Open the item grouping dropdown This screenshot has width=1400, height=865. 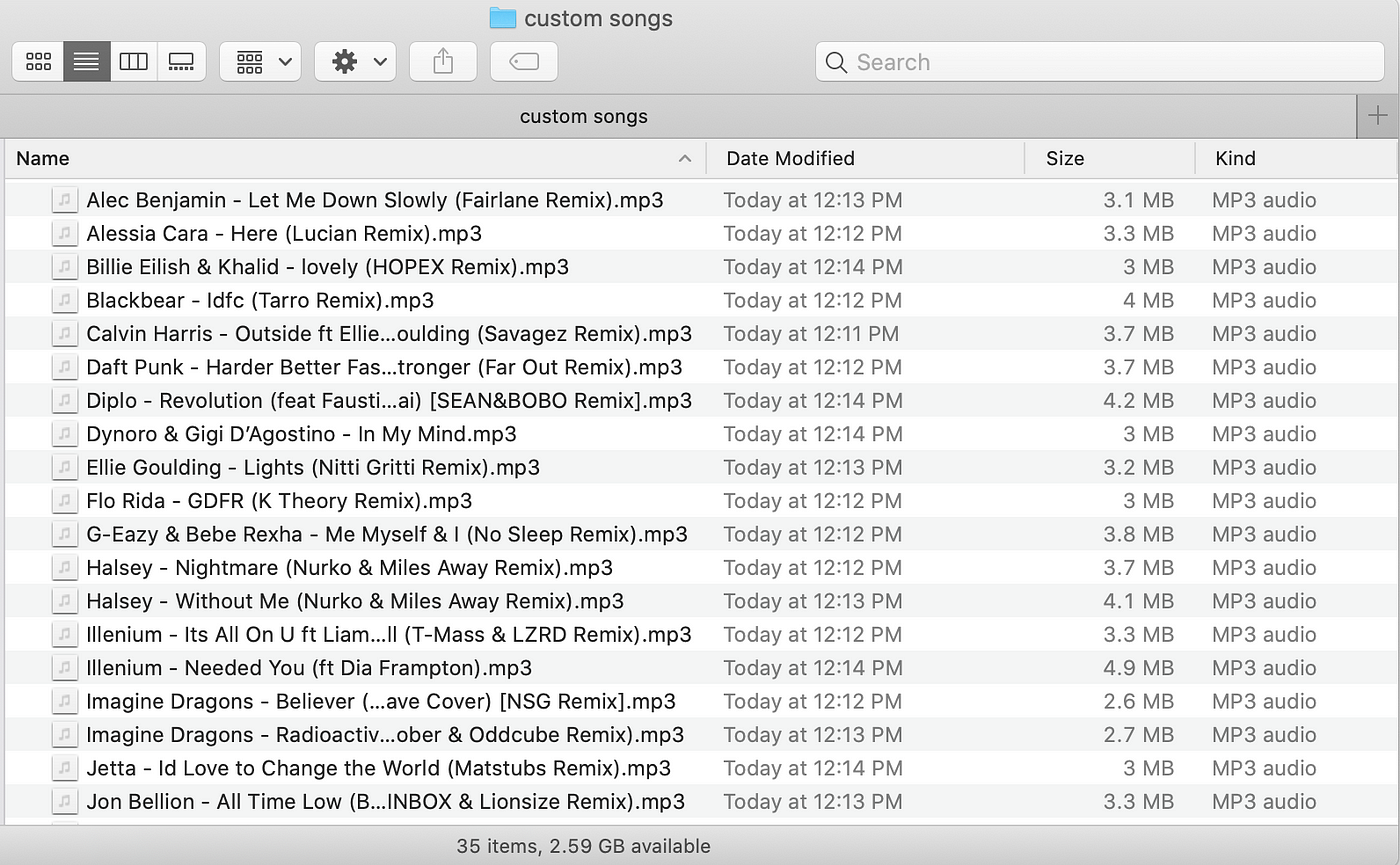[260, 61]
